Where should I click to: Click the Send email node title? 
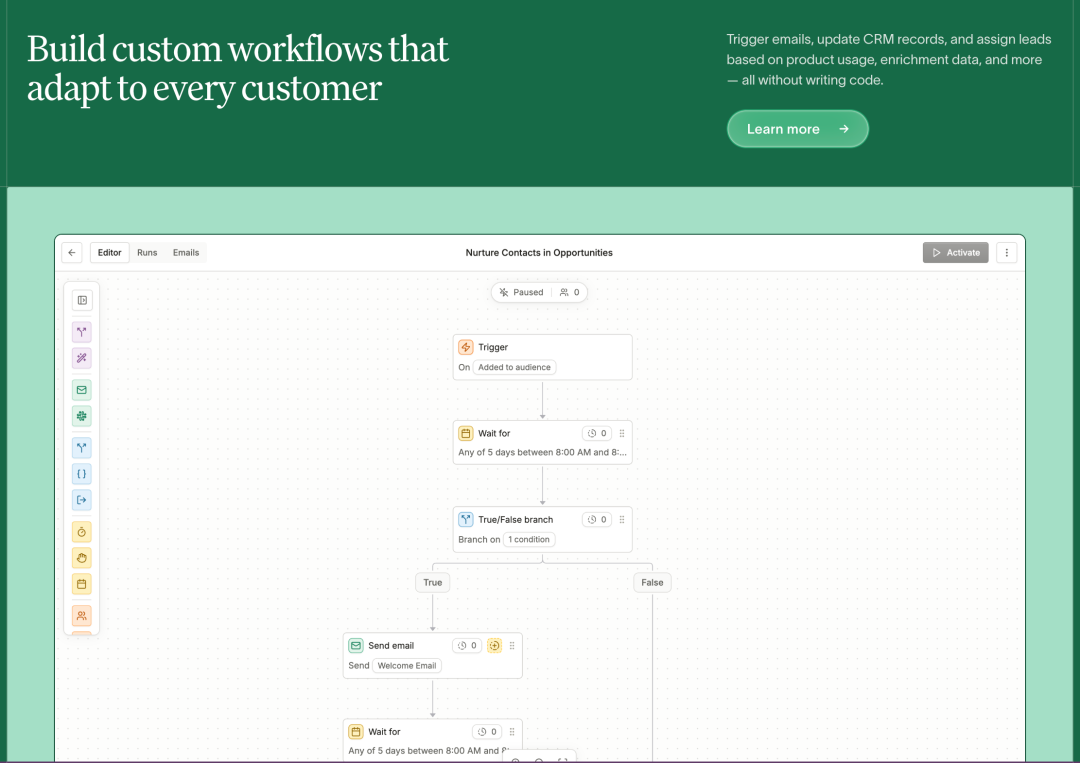tap(391, 645)
